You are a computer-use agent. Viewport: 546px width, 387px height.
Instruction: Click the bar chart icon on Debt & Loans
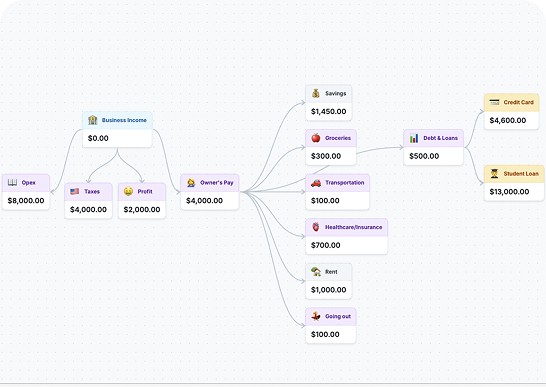pos(414,138)
